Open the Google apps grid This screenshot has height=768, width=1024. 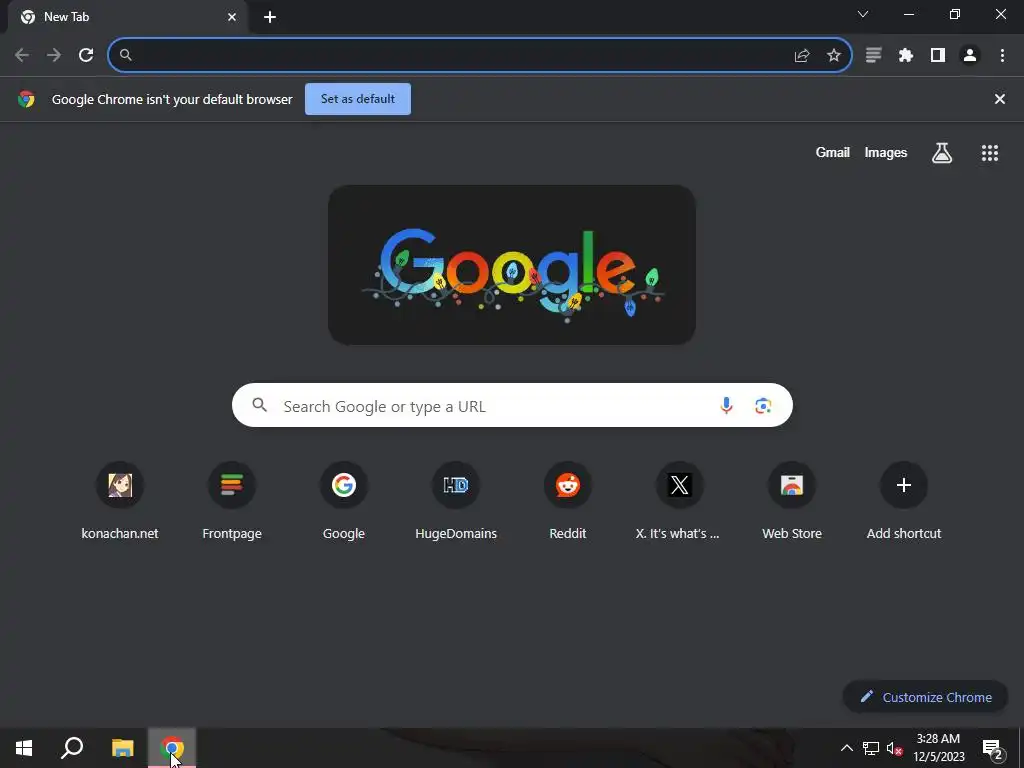coord(990,153)
